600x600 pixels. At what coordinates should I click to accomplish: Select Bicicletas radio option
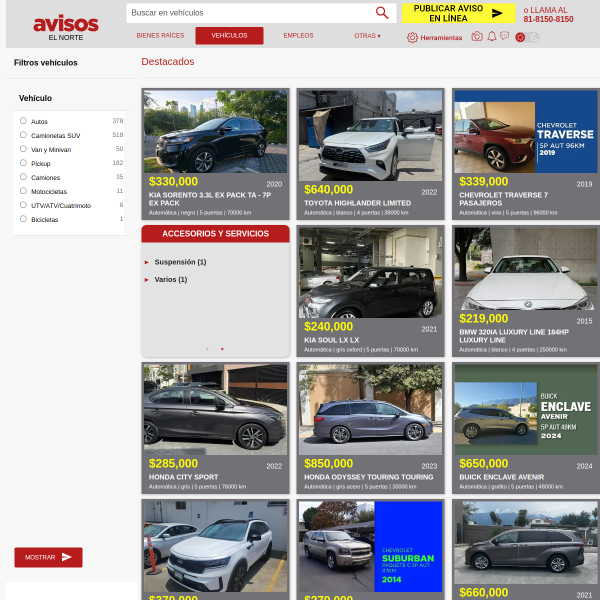pyautogui.click(x=23, y=219)
